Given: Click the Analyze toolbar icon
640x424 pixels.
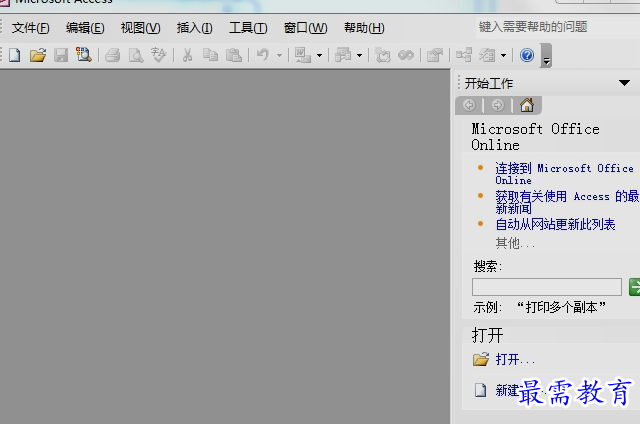Looking at the screenshot, I should click(343, 55).
